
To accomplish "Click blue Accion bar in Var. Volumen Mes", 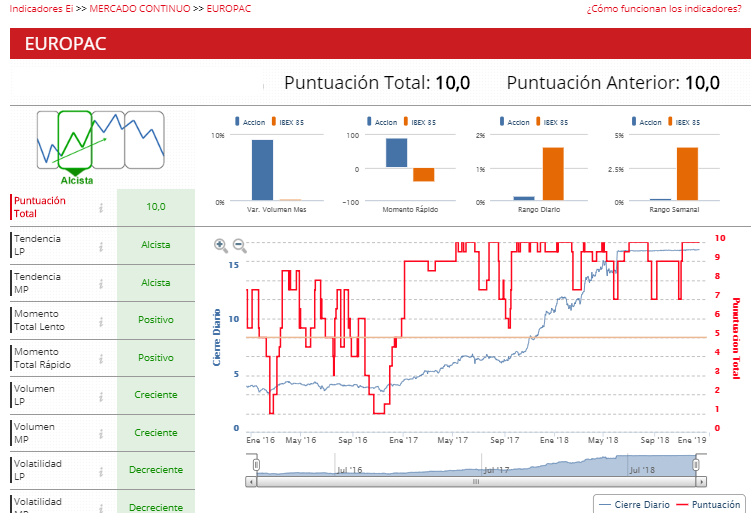I will click(262, 170).
